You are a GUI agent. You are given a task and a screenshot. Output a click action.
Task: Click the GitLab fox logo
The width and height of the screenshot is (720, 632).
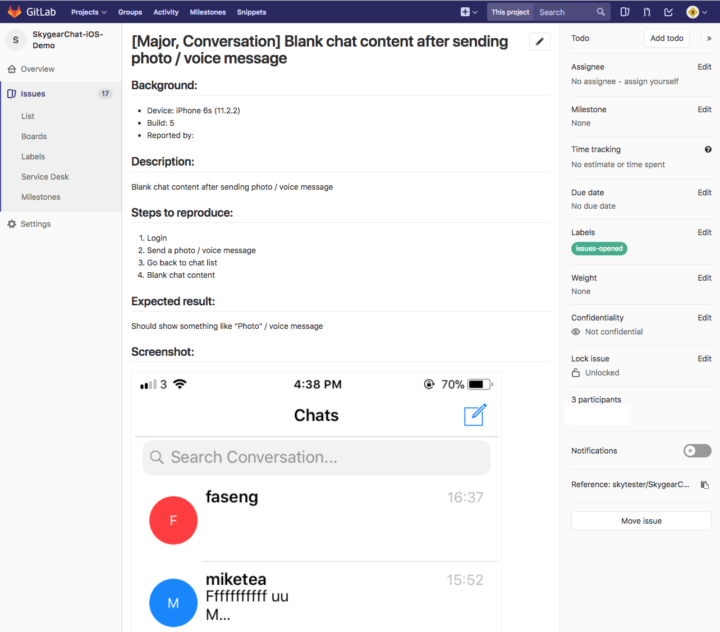point(15,11)
